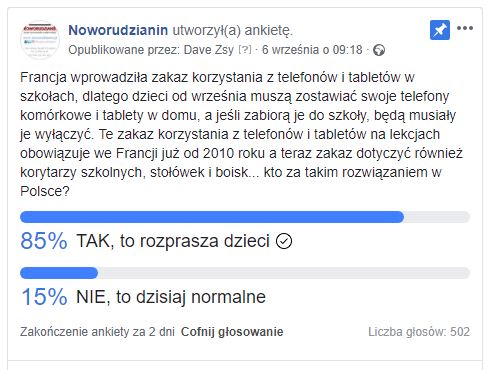Click the Dave Zsy publisher name
Screen dimensions: 488x370
point(209,50)
